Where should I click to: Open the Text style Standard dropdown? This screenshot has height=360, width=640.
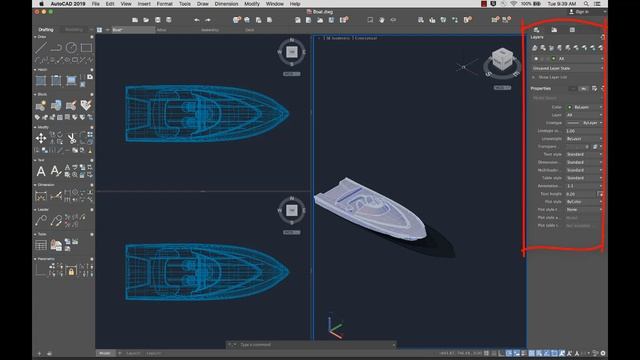pos(584,154)
